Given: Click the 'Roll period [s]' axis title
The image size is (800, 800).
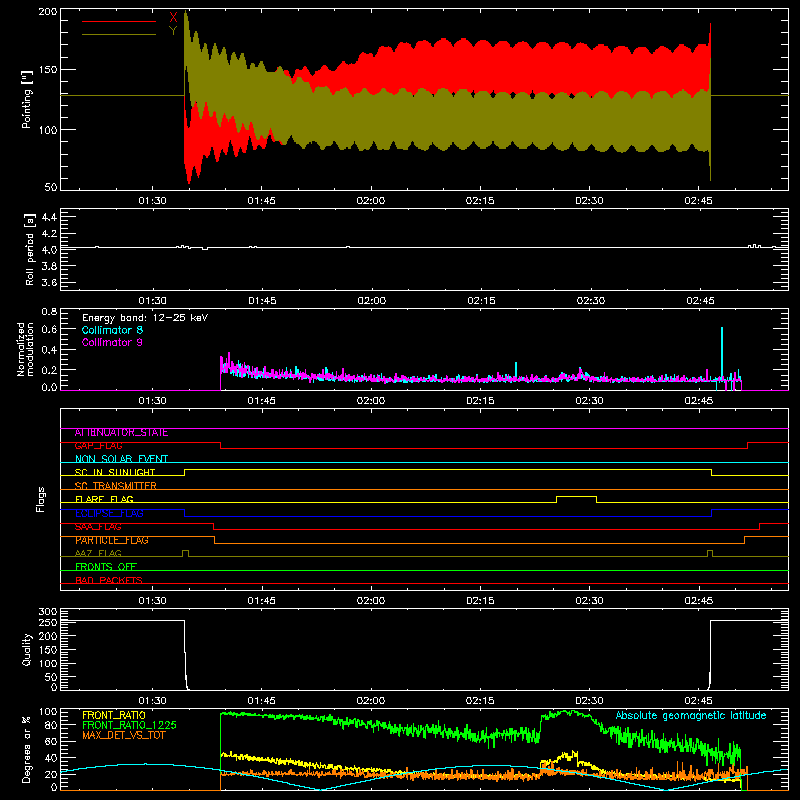Looking at the screenshot, I should click(x=30, y=249).
